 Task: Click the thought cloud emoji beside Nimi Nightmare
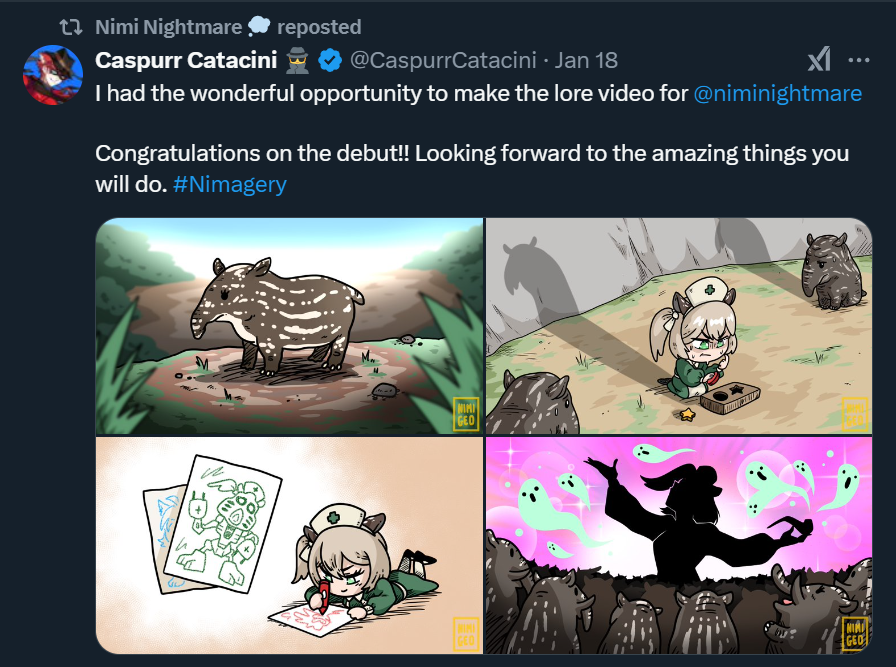point(258,27)
